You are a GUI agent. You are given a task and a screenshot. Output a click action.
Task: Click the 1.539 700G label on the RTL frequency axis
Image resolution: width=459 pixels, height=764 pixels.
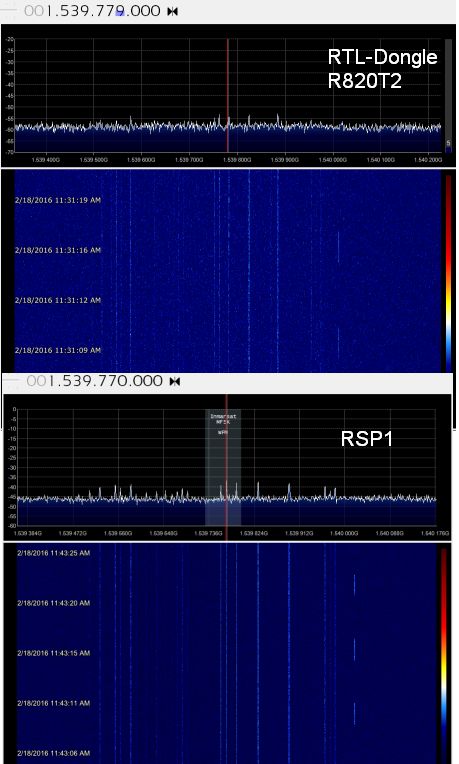pos(189,160)
